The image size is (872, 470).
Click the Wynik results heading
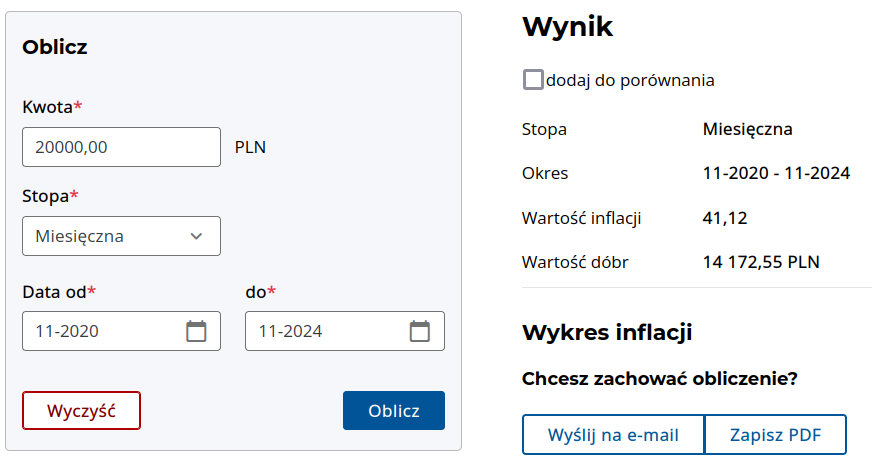point(567,28)
